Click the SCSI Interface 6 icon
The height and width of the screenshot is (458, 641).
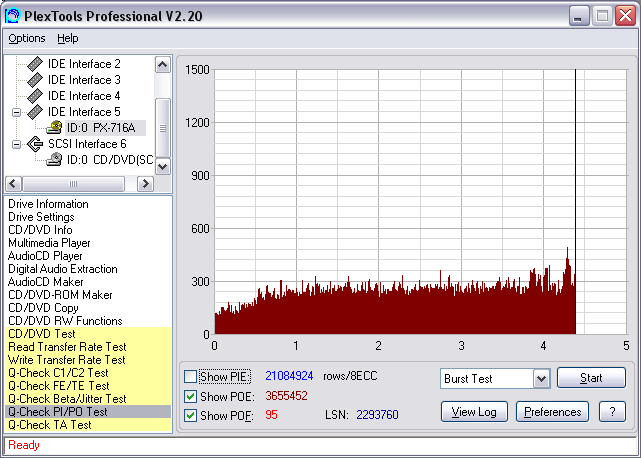(x=35, y=144)
